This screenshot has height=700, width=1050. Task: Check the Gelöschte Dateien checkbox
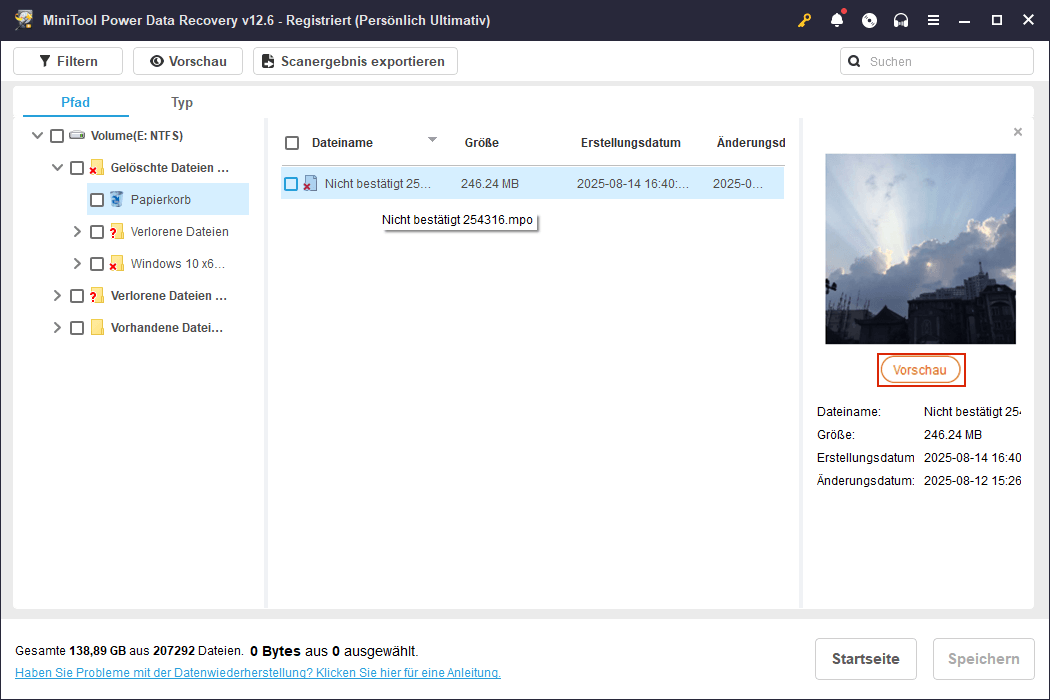click(x=77, y=168)
